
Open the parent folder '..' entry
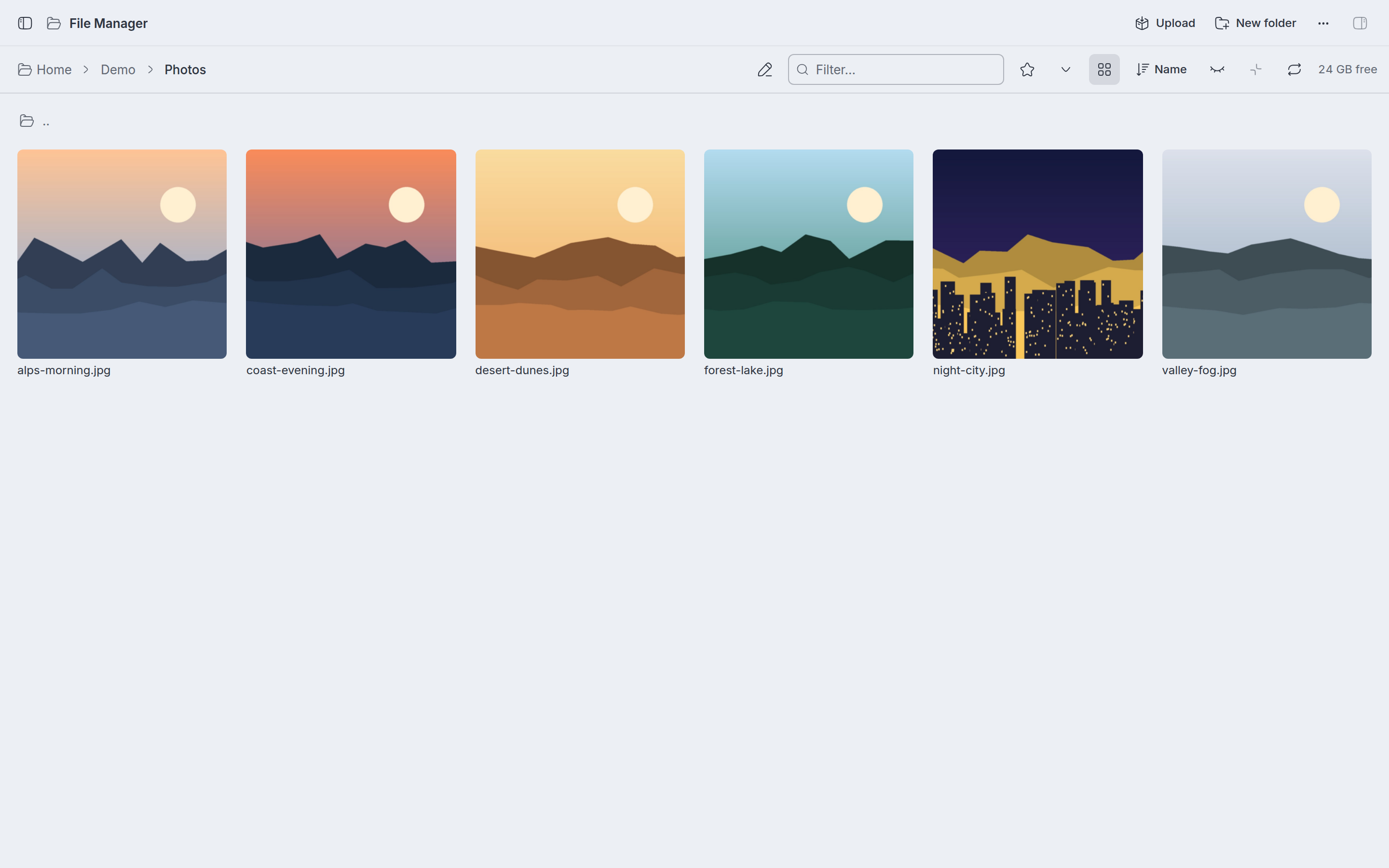click(x=34, y=121)
